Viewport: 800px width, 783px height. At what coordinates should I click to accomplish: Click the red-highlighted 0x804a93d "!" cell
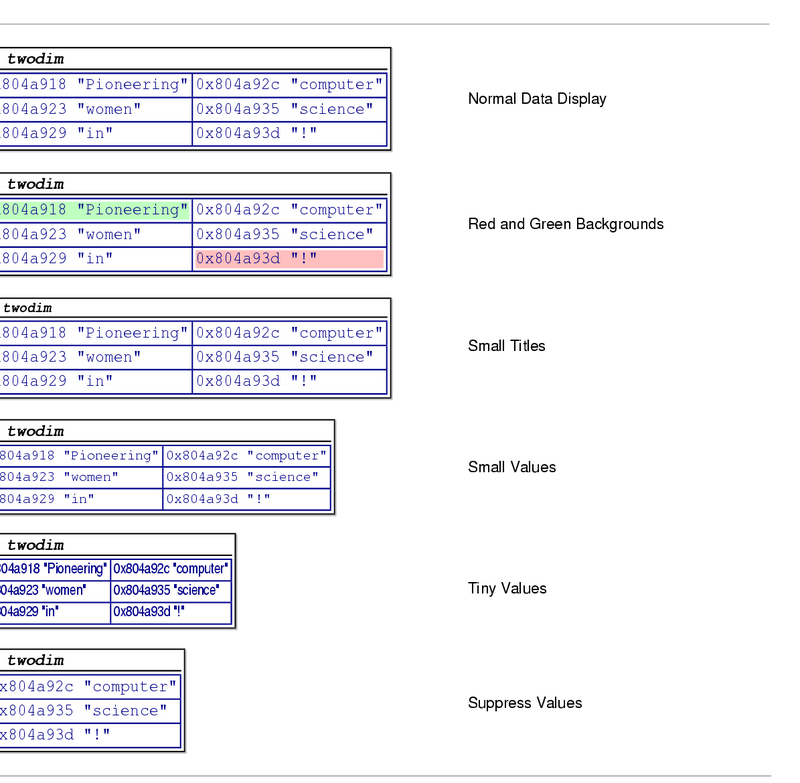[289, 259]
